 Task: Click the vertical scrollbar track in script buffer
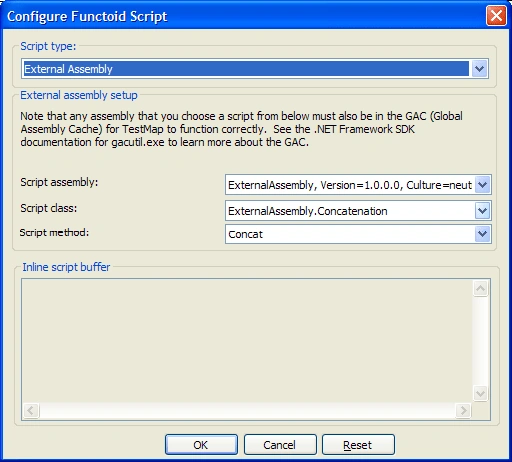pos(480,341)
